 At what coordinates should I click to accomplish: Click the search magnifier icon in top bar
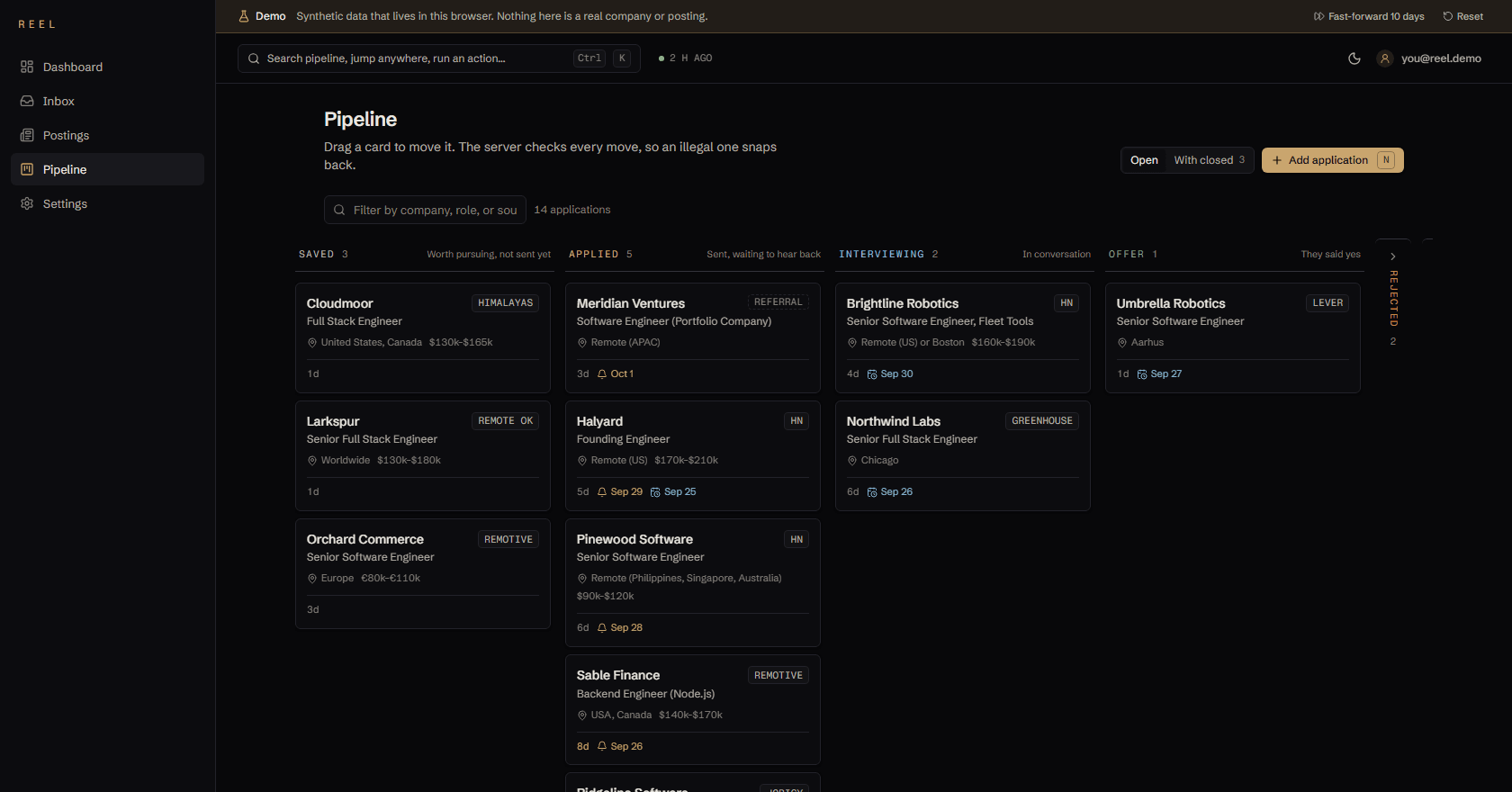[254, 58]
